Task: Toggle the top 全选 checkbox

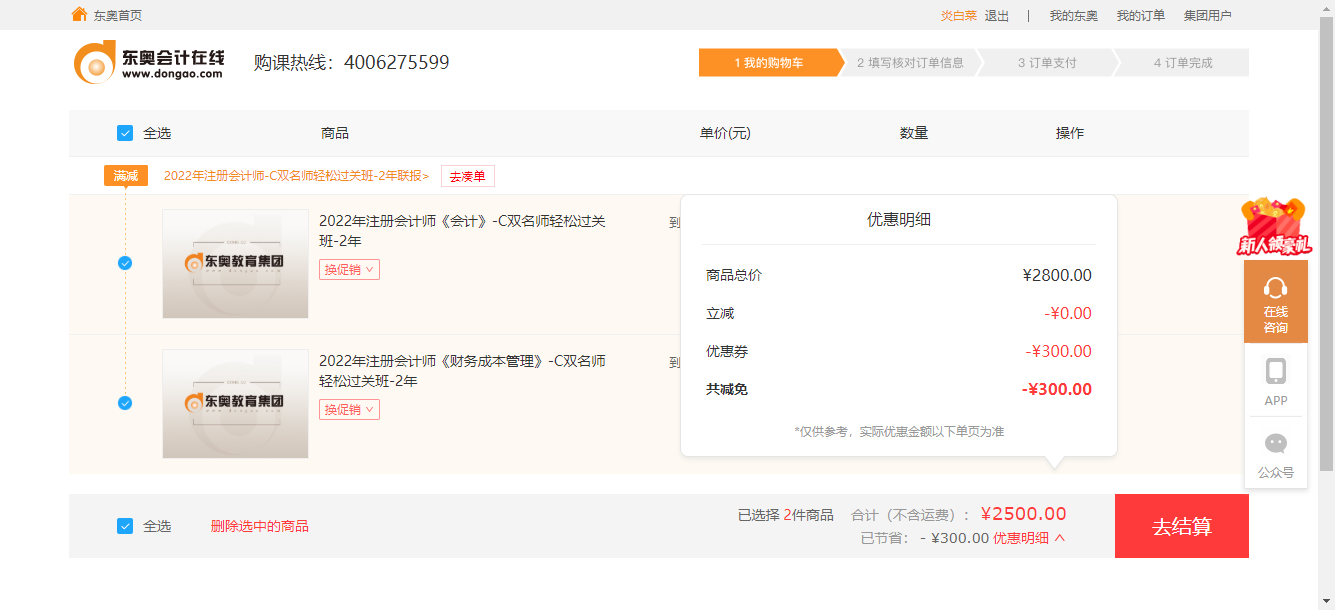Action: (125, 133)
